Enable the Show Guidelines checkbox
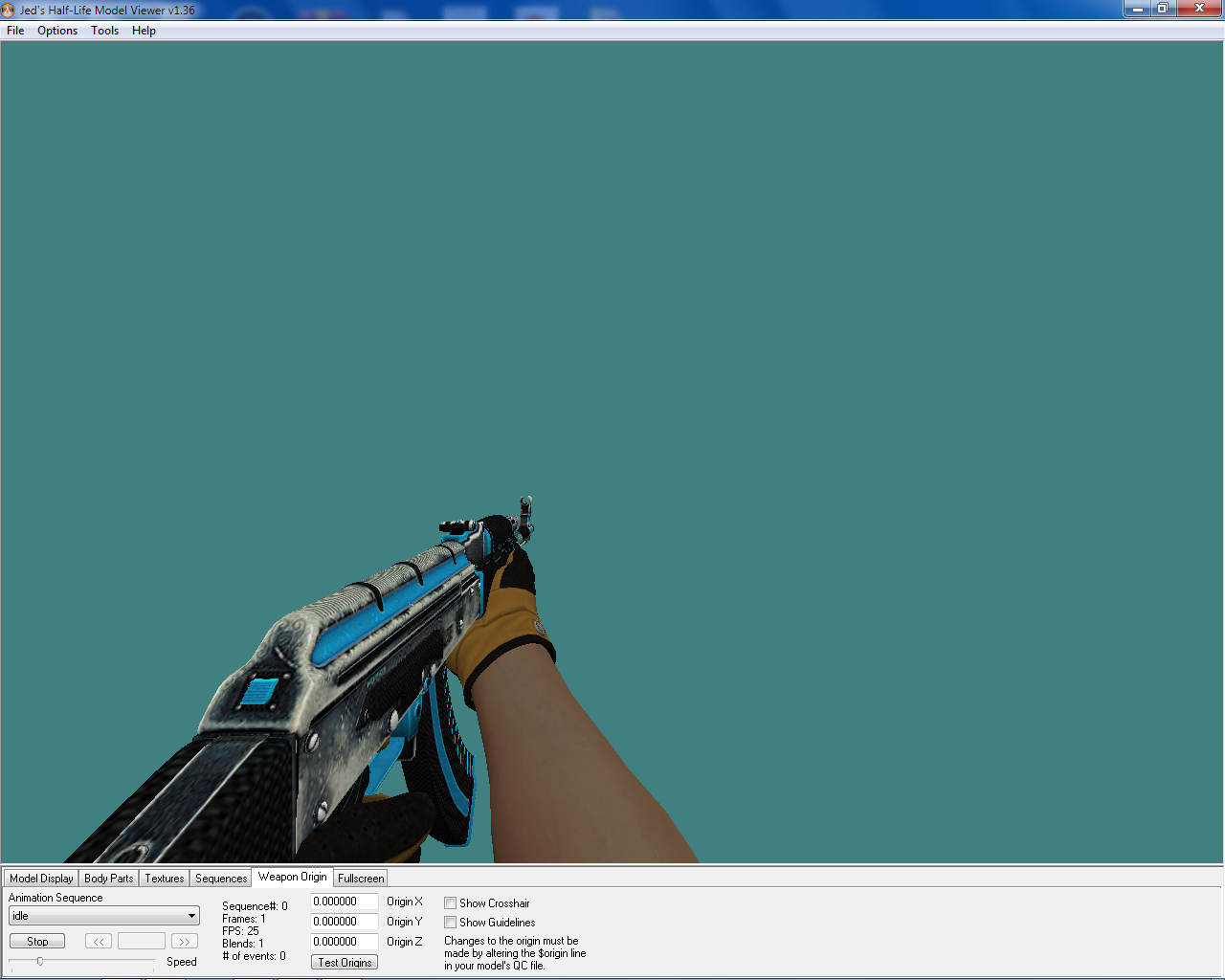Screen dimensions: 1225x980 click(x=450, y=923)
